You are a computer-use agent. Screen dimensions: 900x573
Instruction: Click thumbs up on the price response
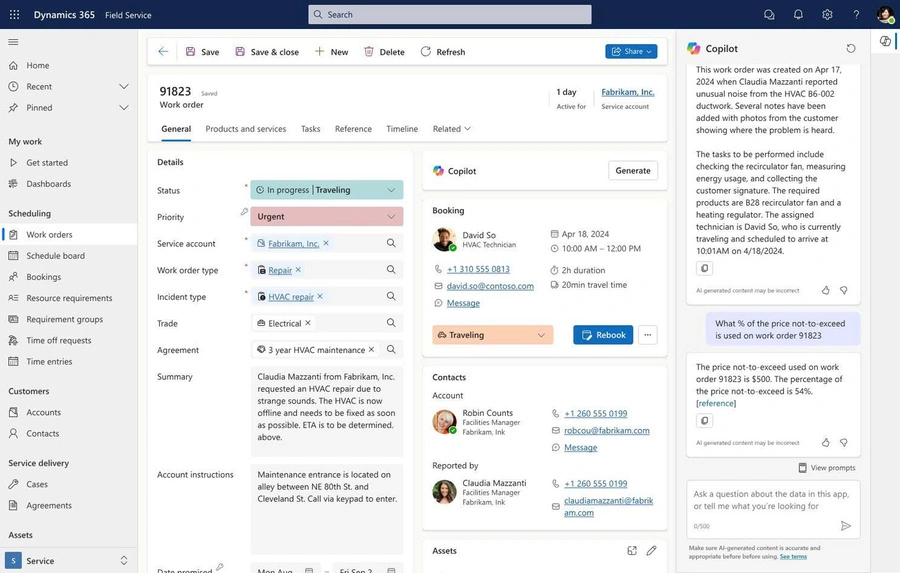point(825,442)
